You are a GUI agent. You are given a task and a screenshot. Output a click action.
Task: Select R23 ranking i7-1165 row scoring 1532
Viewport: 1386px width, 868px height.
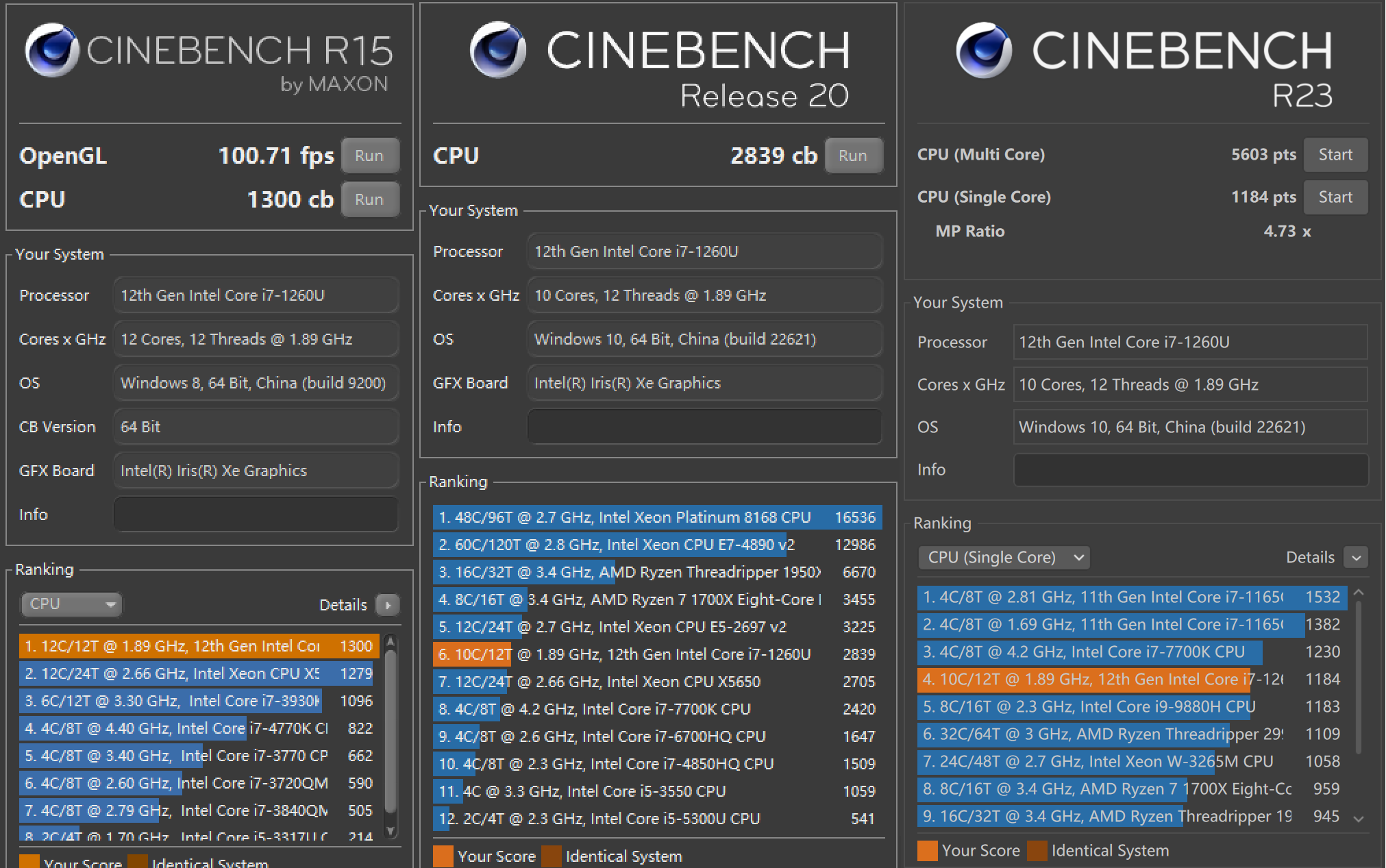click(1133, 597)
